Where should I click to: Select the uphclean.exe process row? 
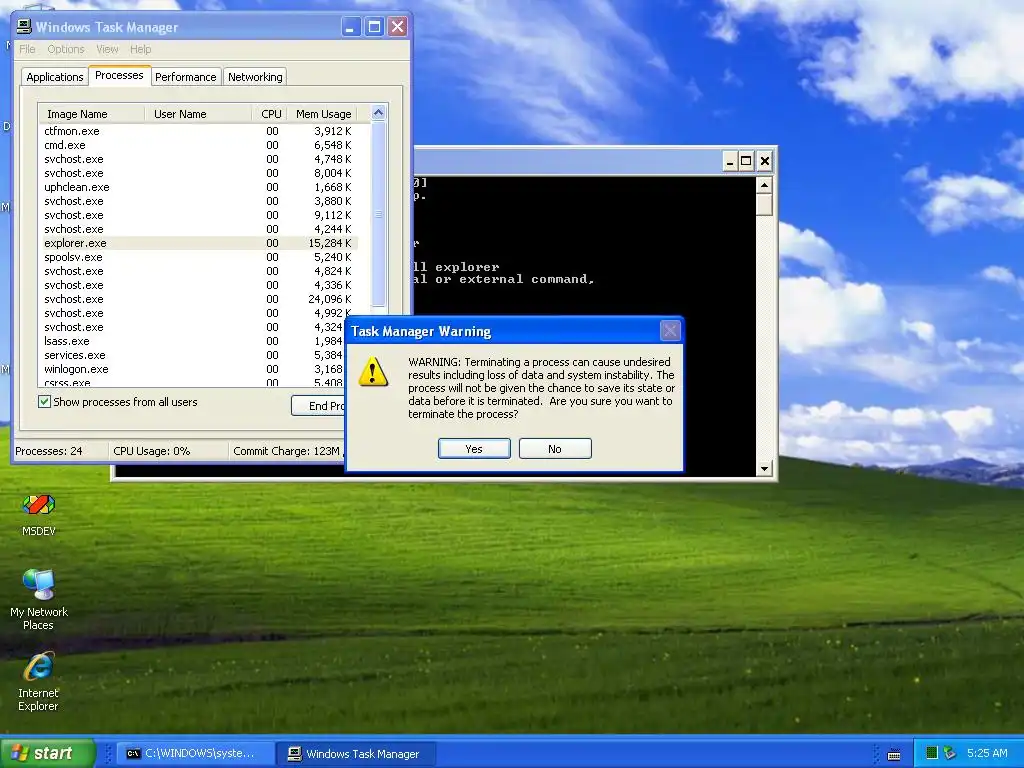tap(198, 187)
